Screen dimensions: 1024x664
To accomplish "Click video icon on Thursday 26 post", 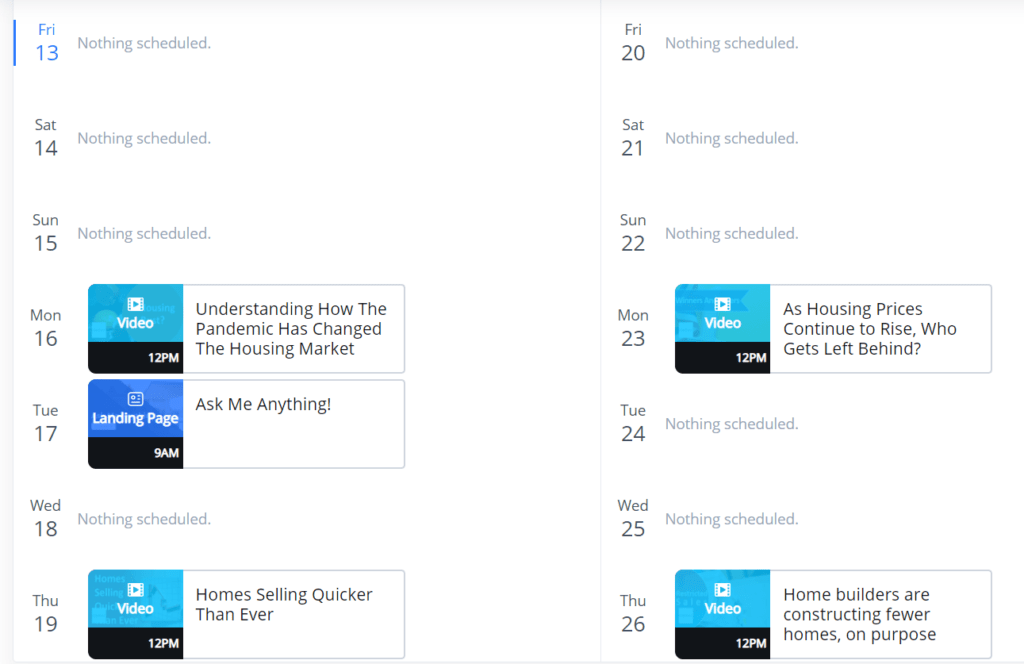I will click(723, 590).
